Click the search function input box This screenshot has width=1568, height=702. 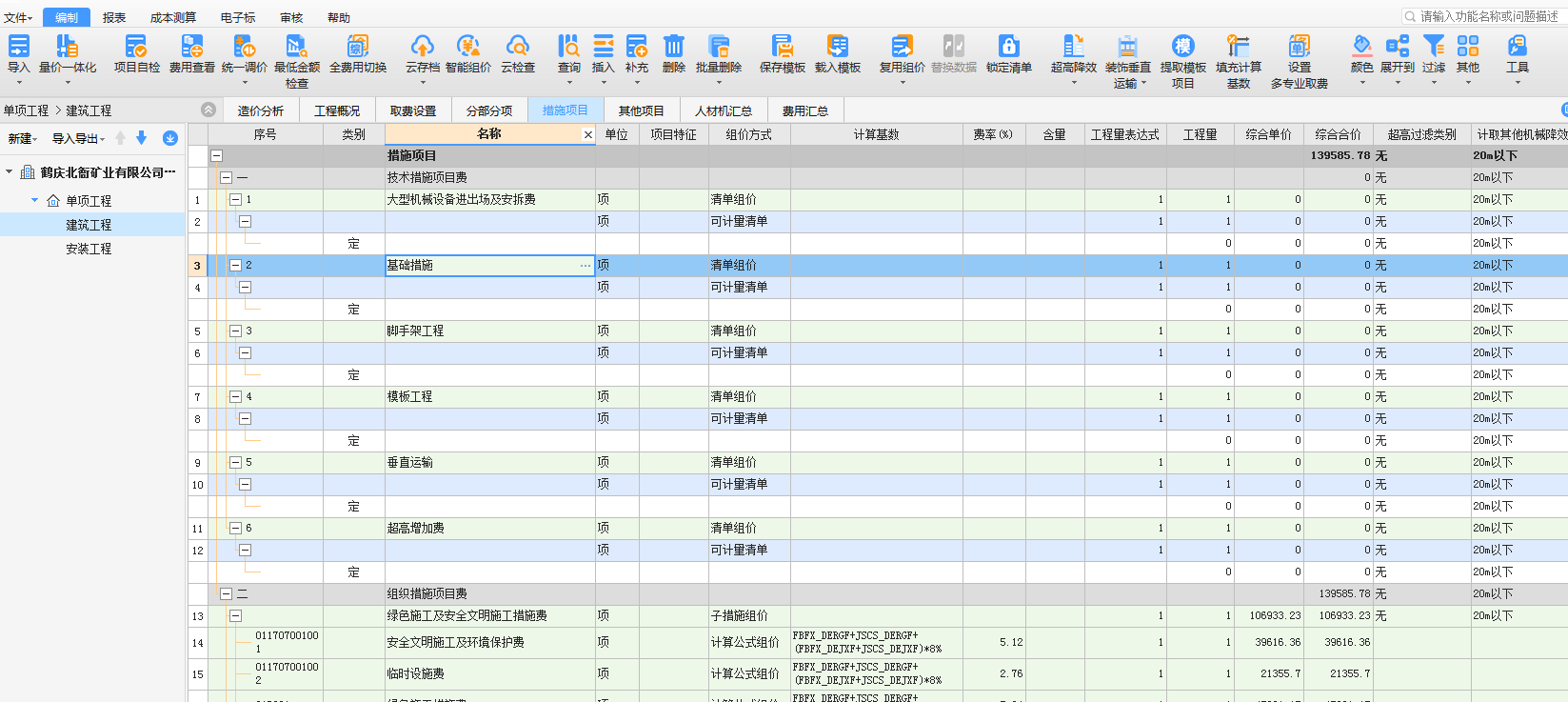coord(1485,16)
